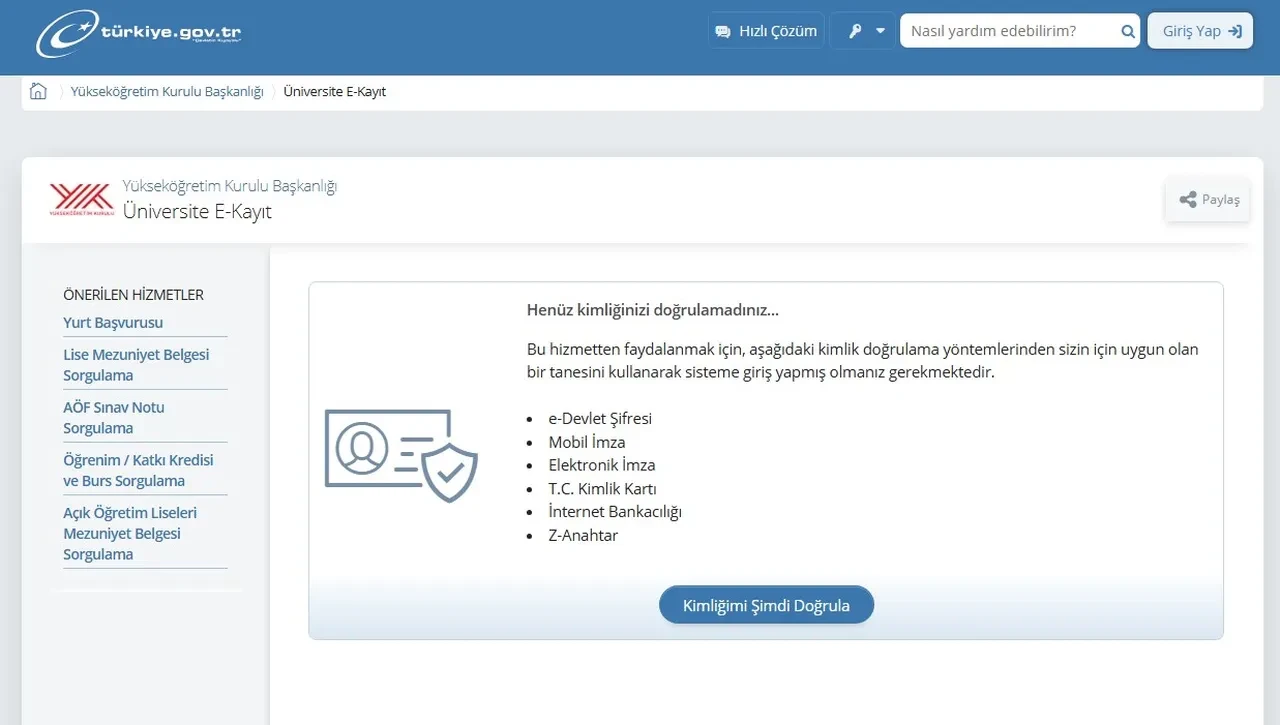Click the search magnifier icon
1280x725 pixels.
coord(1127,32)
